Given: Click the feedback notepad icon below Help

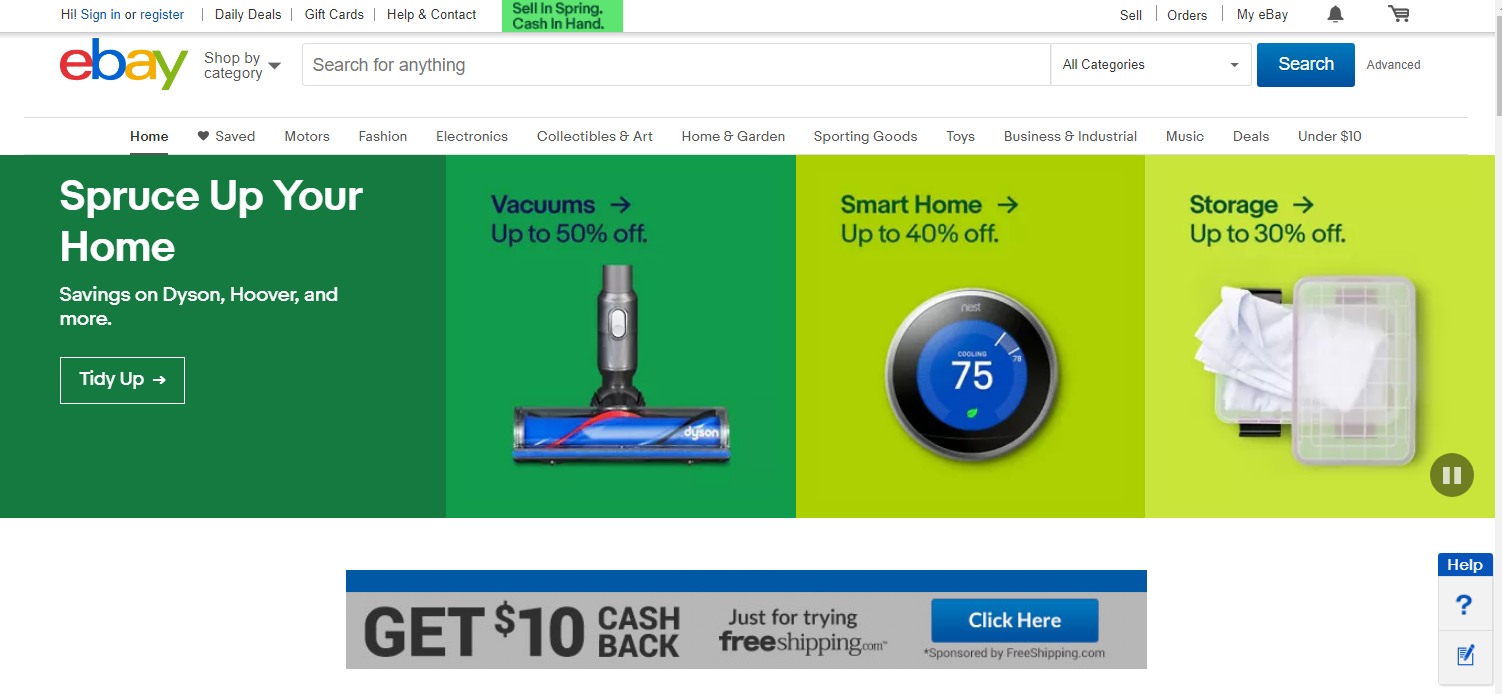Looking at the screenshot, I should click(x=1465, y=656).
